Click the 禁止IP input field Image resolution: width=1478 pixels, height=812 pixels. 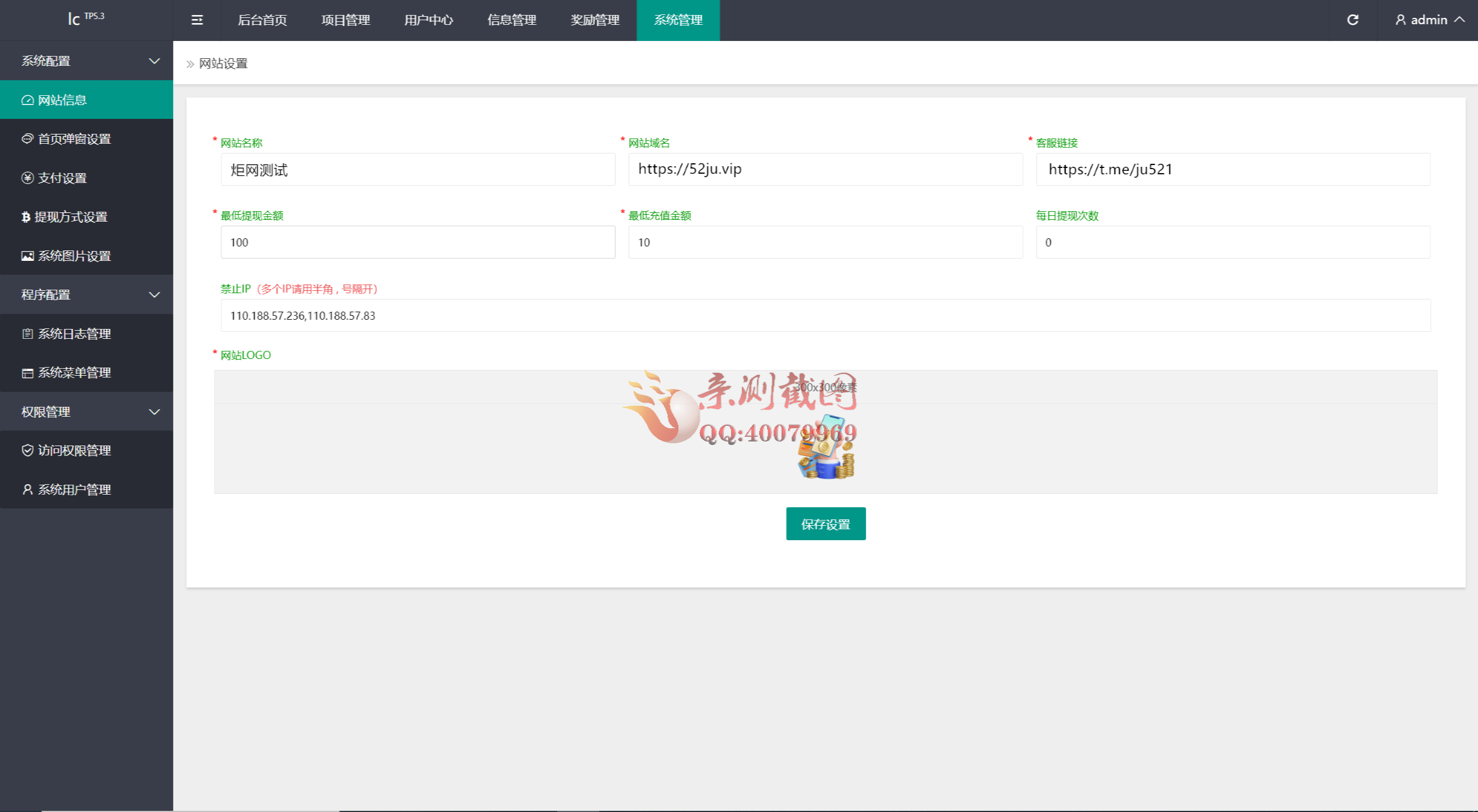[826, 316]
